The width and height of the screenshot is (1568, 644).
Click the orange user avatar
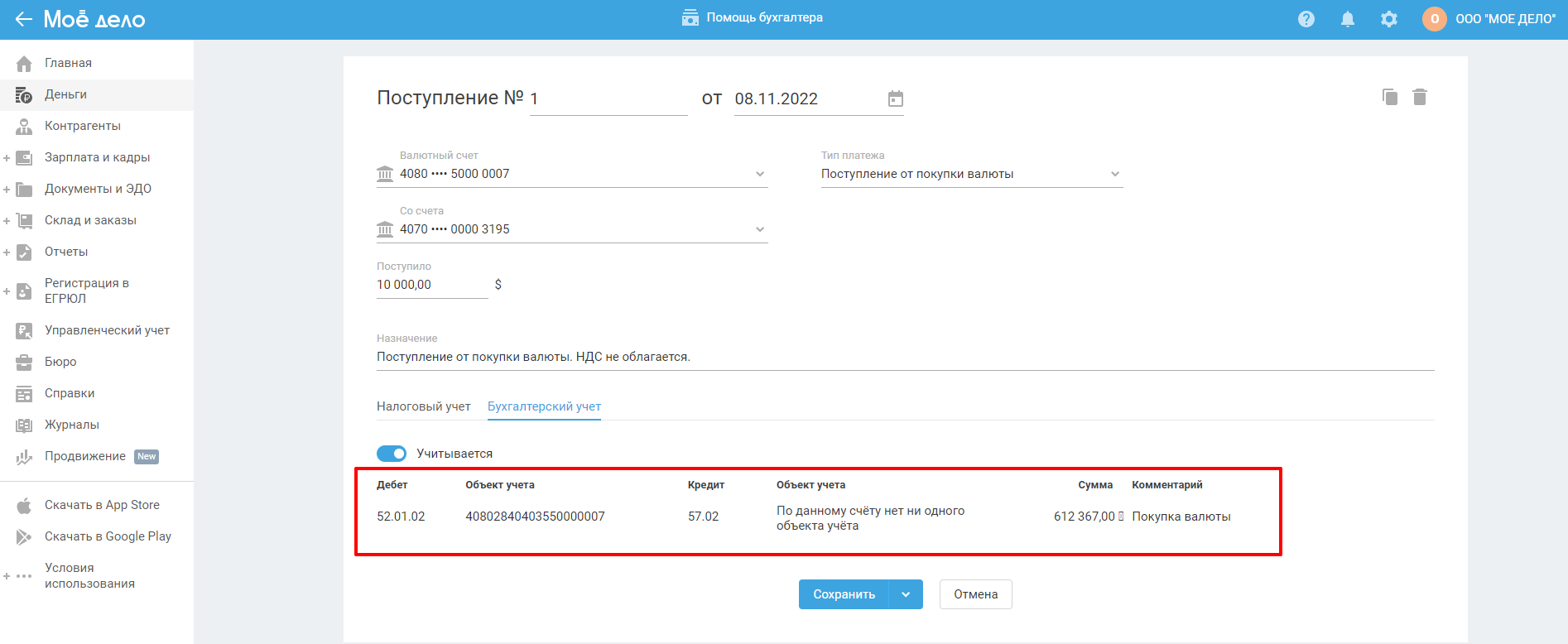1435,19
